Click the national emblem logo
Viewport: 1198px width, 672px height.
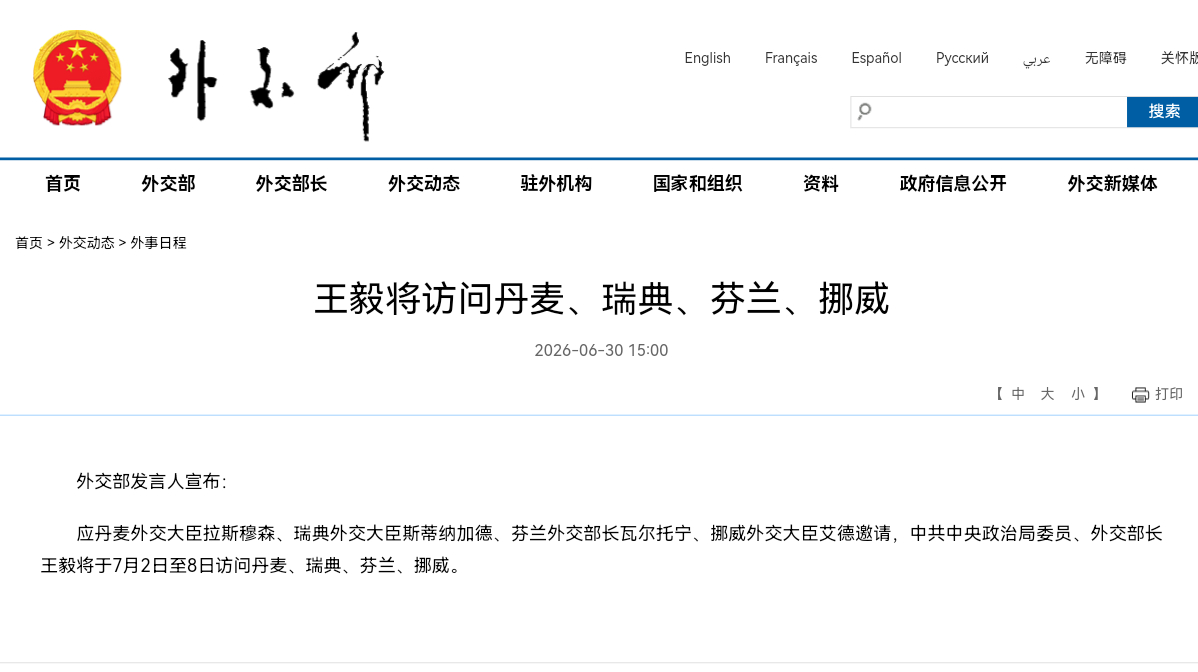pos(77,78)
